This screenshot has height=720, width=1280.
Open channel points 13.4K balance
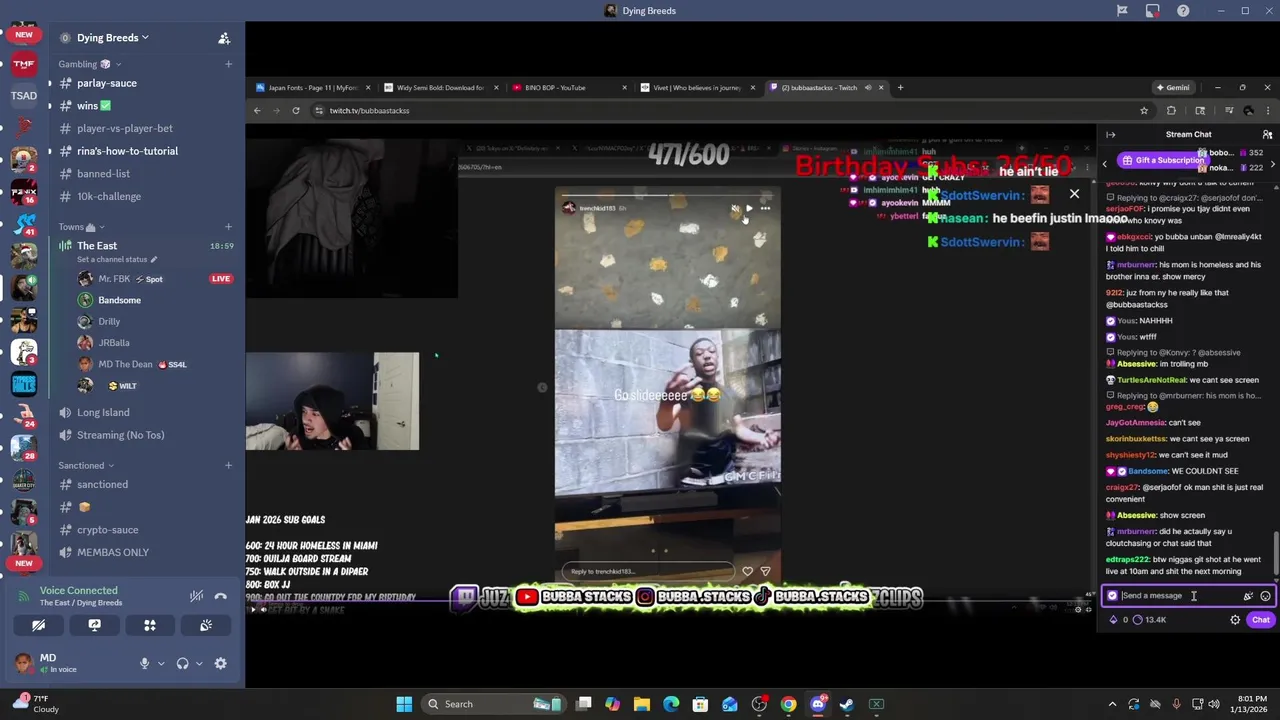(x=1150, y=620)
